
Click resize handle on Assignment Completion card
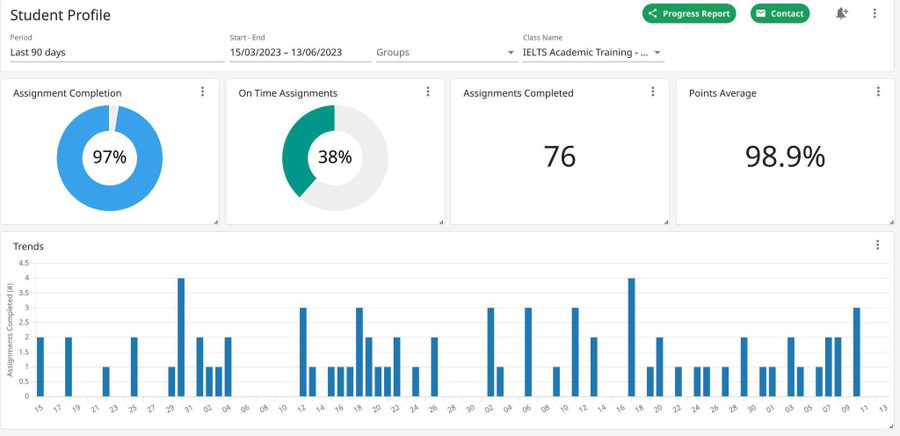coord(216,221)
